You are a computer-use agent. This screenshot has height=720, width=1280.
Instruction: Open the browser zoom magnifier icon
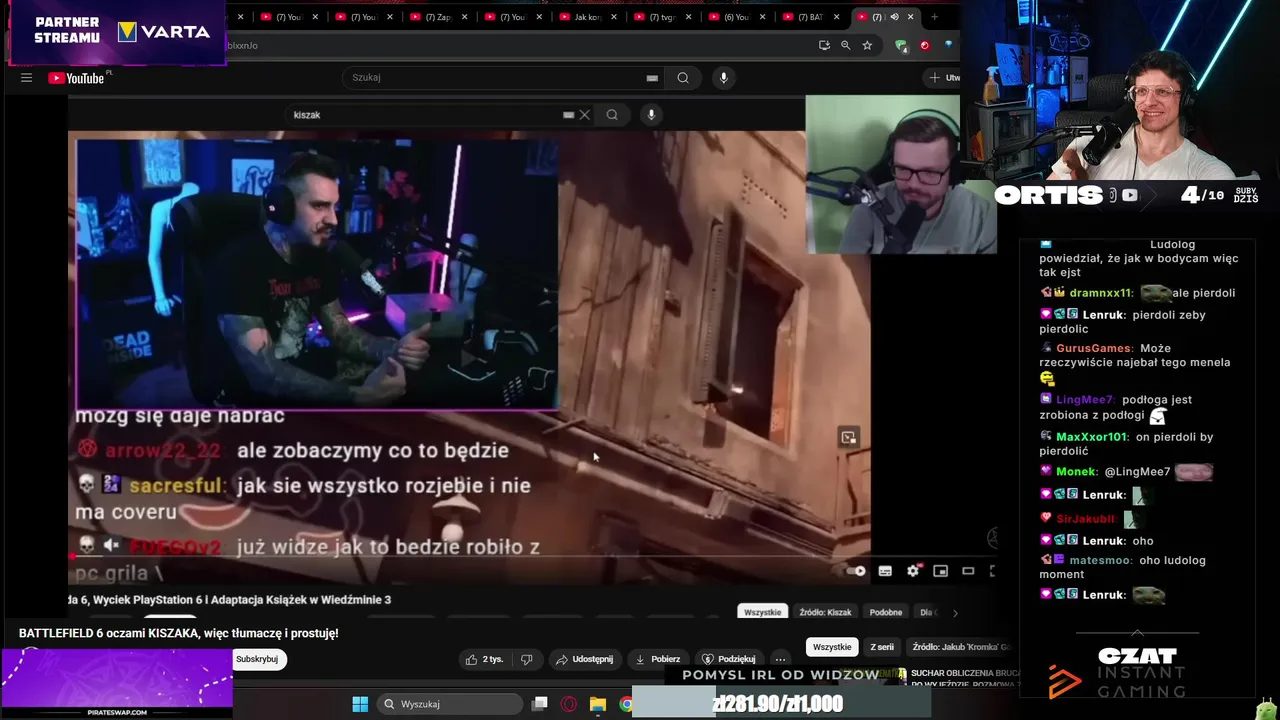pyautogui.click(x=846, y=45)
